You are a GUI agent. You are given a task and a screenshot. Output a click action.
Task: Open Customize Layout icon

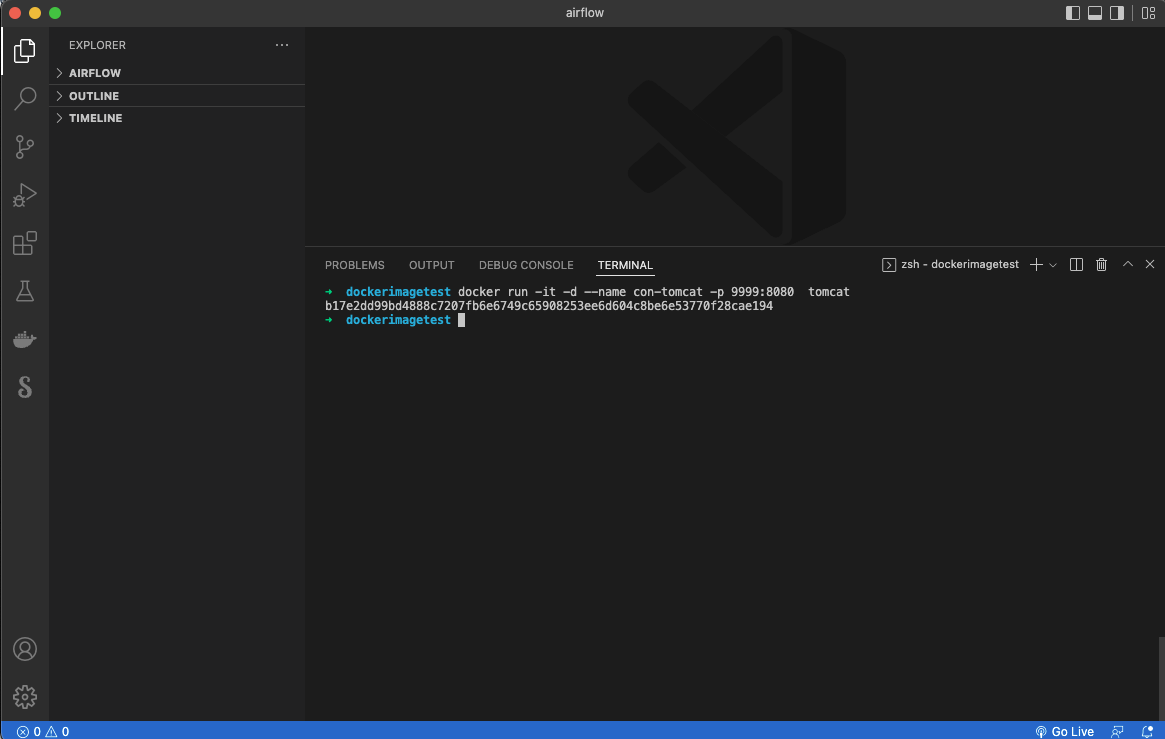tap(1148, 13)
